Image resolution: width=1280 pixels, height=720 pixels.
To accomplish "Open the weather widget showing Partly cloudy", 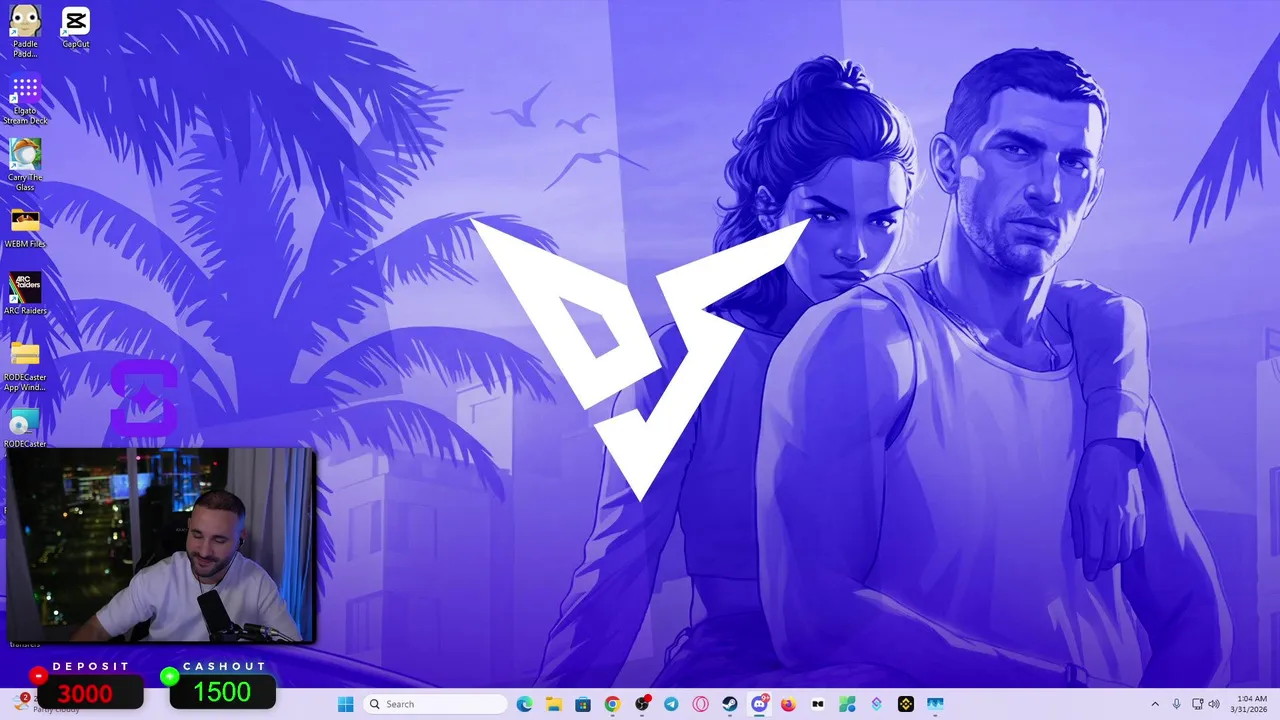I will click(x=45, y=704).
